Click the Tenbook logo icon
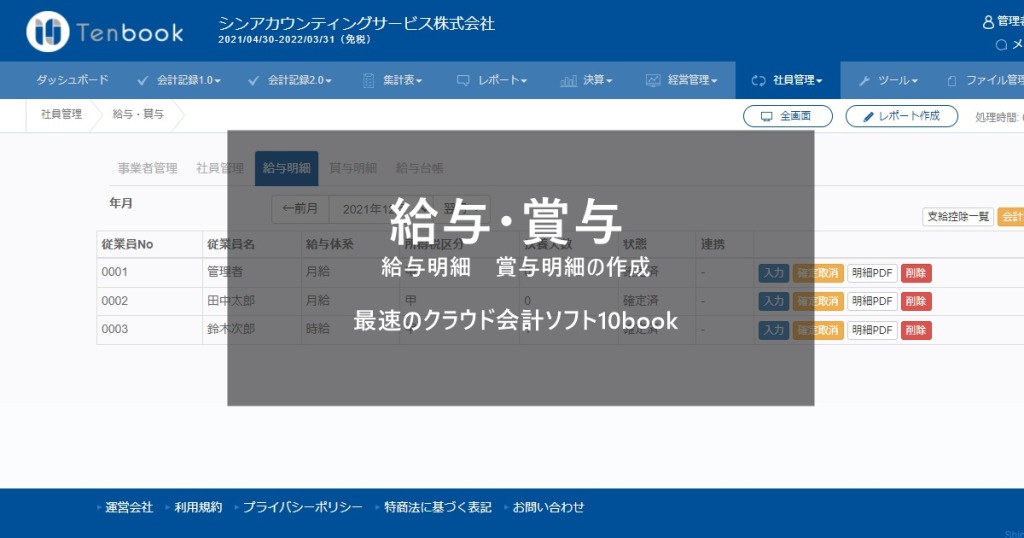Viewport: 1024px width, 538px height. tap(47, 32)
